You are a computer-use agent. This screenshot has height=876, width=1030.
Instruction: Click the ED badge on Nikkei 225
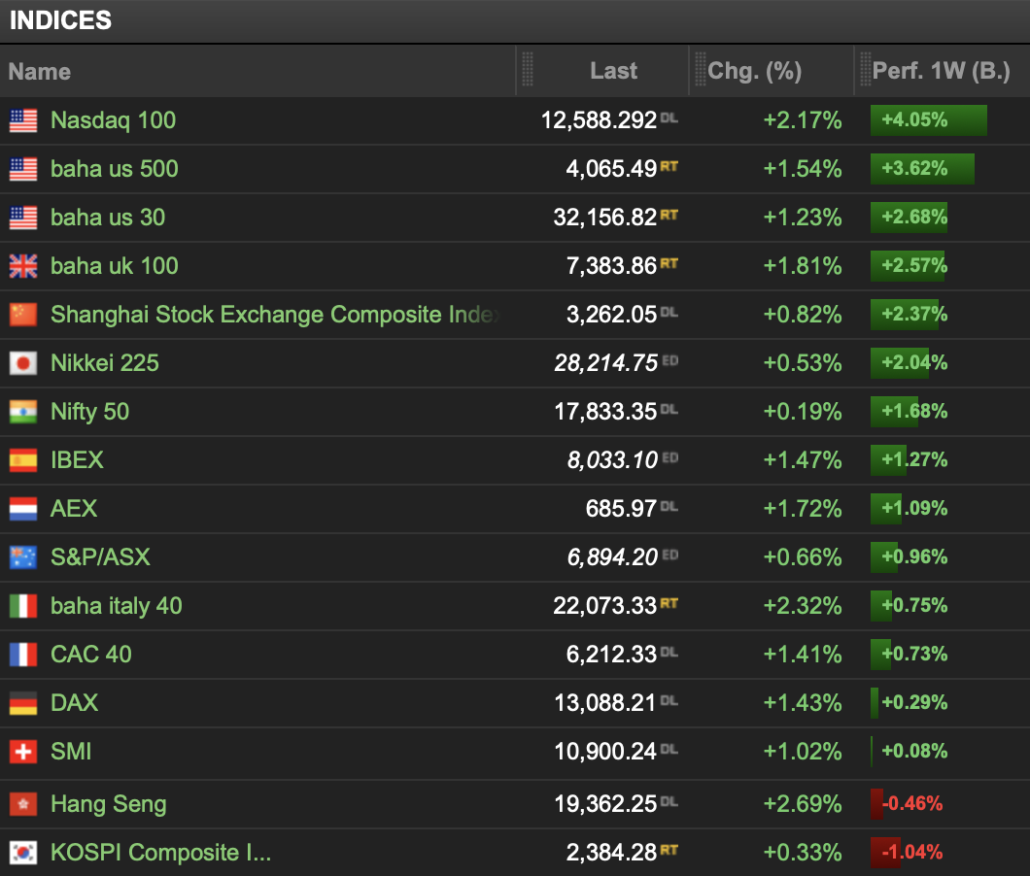[x=670, y=360]
